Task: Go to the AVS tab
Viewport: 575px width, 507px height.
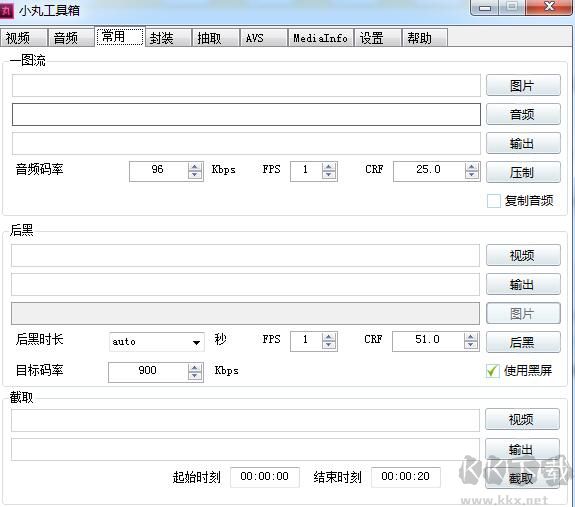Action: [x=264, y=37]
